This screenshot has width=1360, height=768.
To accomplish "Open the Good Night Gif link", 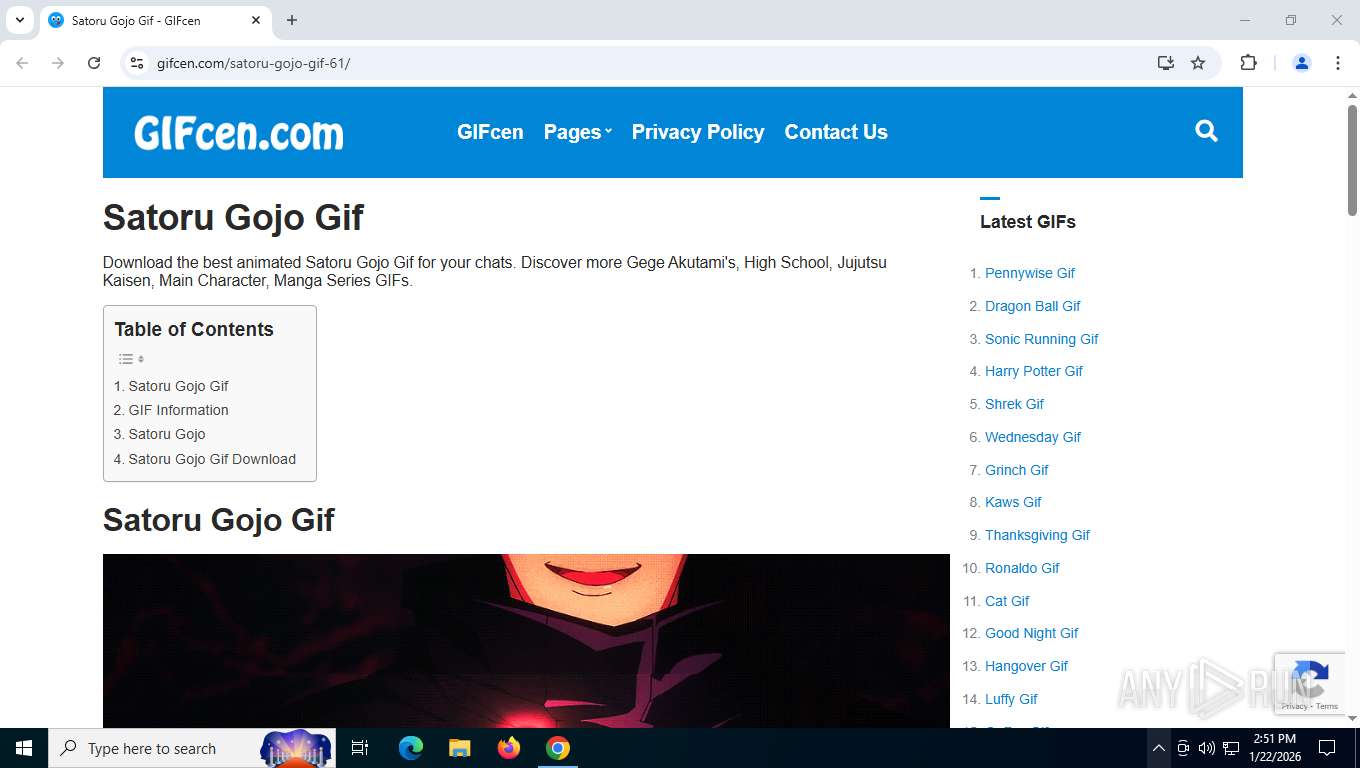I will click(1032, 633).
